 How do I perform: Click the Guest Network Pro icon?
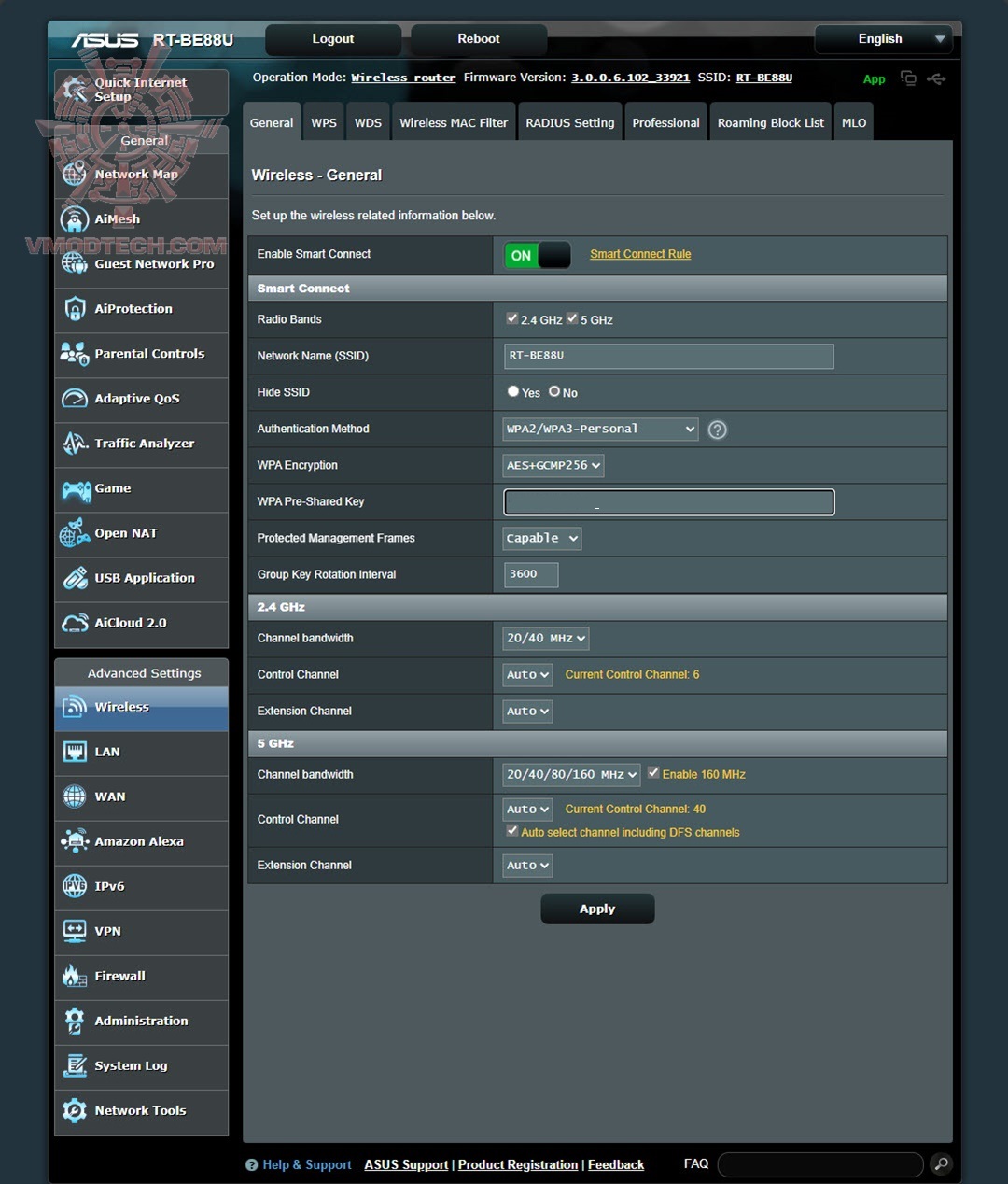pos(74,263)
